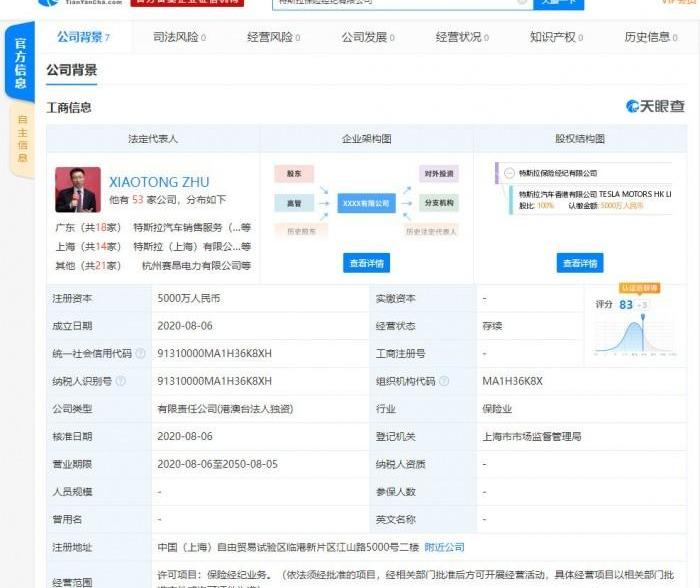Click the 保险业 industry value

click(x=497, y=409)
